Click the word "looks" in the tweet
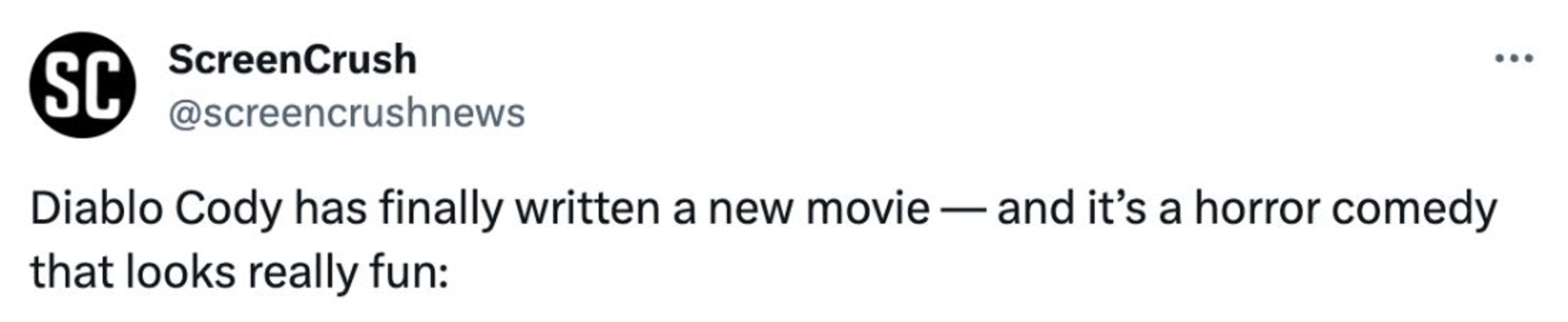This screenshot has width=1568, height=322. click(x=181, y=272)
